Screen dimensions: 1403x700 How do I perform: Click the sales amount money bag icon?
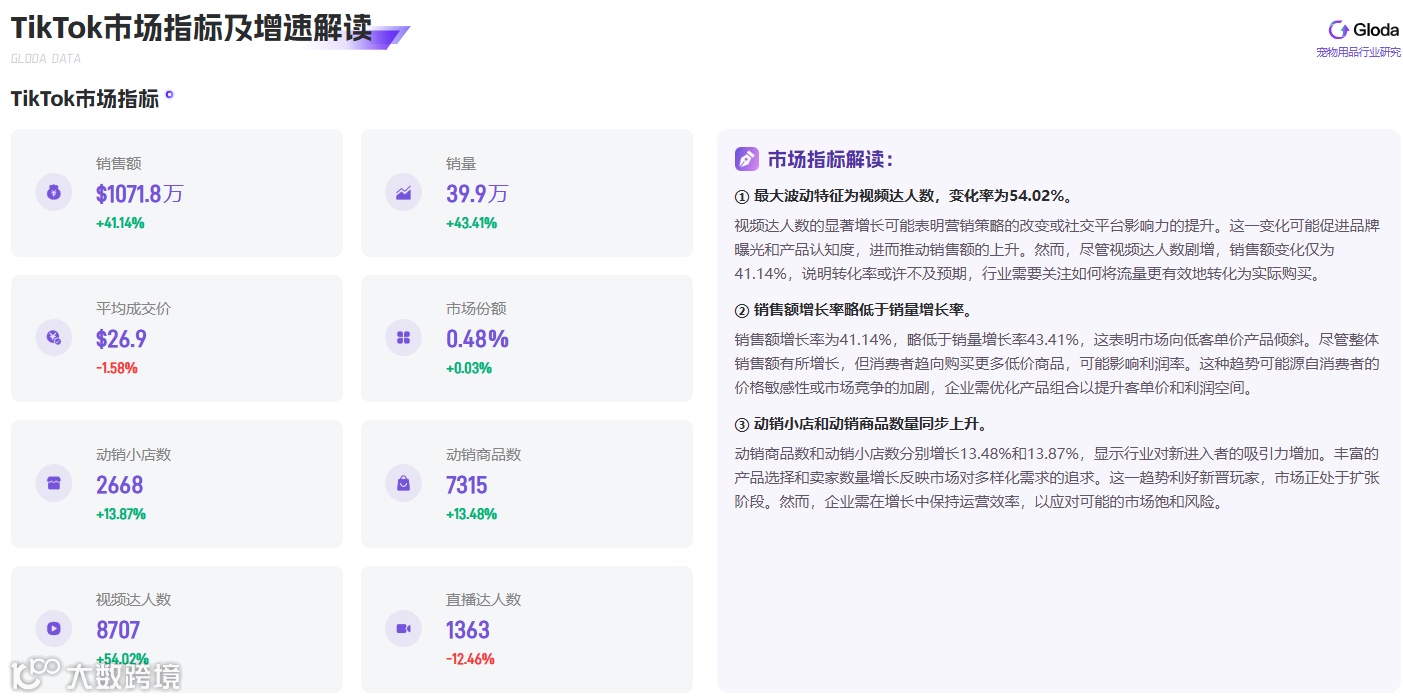54,193
